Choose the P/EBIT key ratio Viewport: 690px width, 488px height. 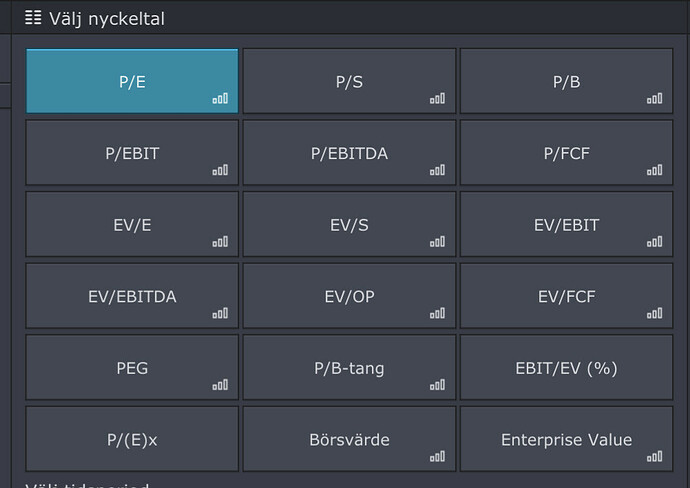point(131,153)
